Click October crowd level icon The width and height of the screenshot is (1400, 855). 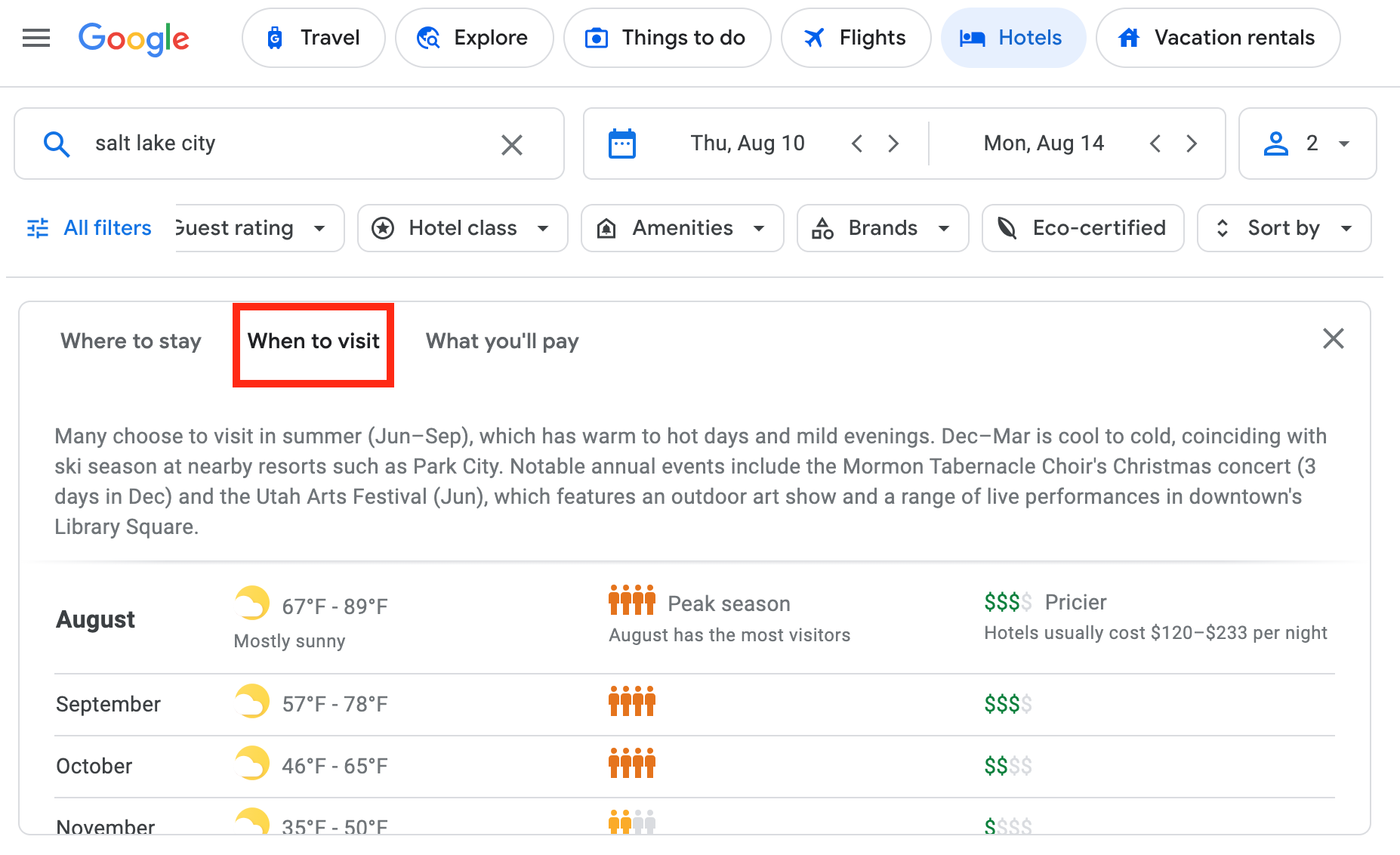tap(632, 763)
